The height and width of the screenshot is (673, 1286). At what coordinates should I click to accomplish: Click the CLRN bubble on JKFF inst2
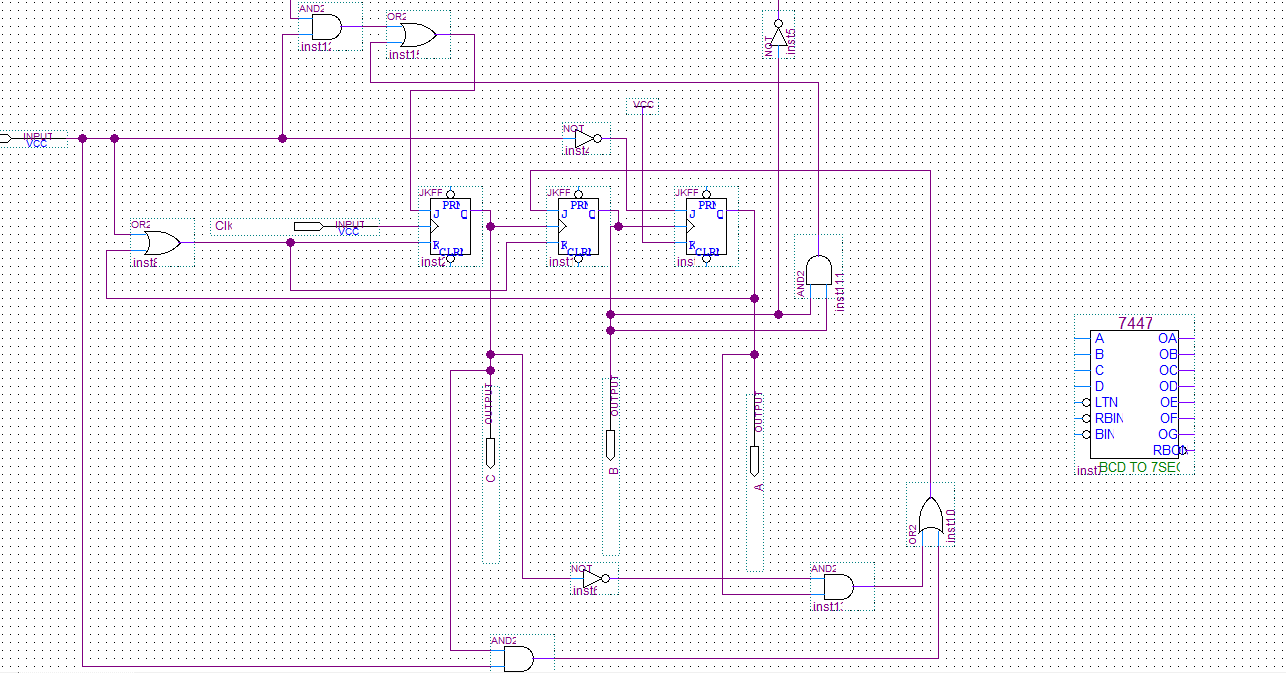pos(450,260)
